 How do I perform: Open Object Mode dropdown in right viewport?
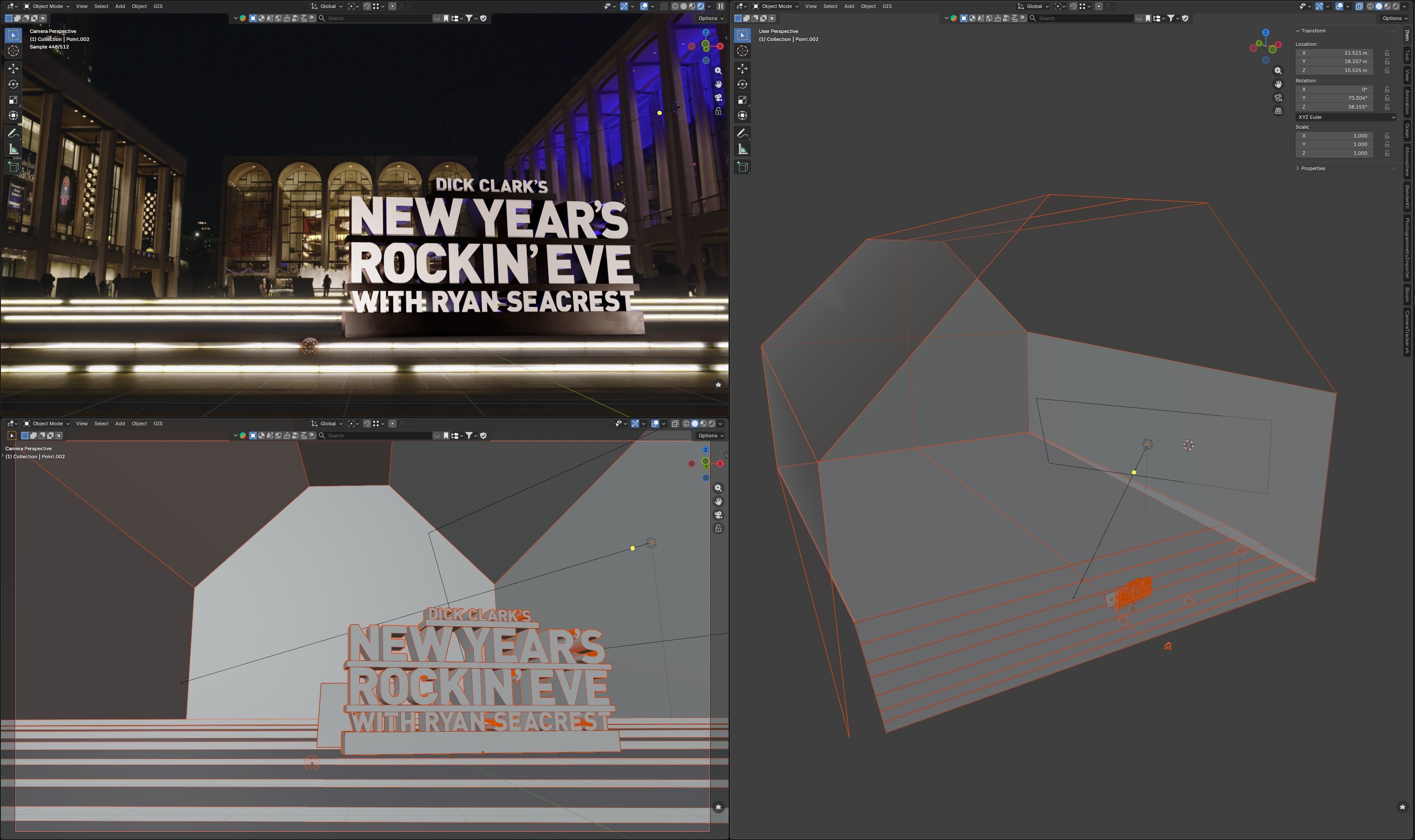point(776,6)
